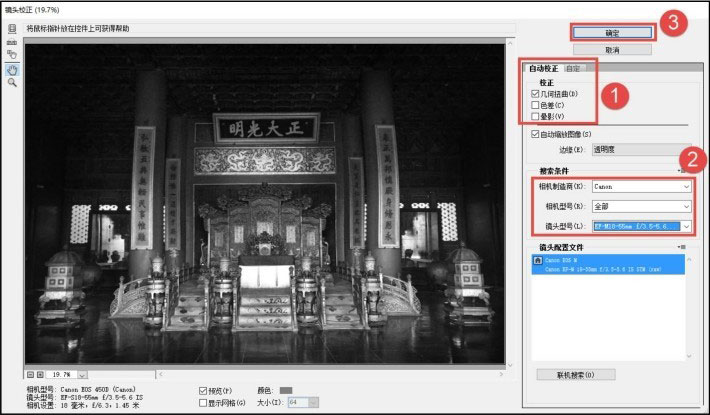
Task: Click the zoom out minus button
Action: [x=28, y=373]
